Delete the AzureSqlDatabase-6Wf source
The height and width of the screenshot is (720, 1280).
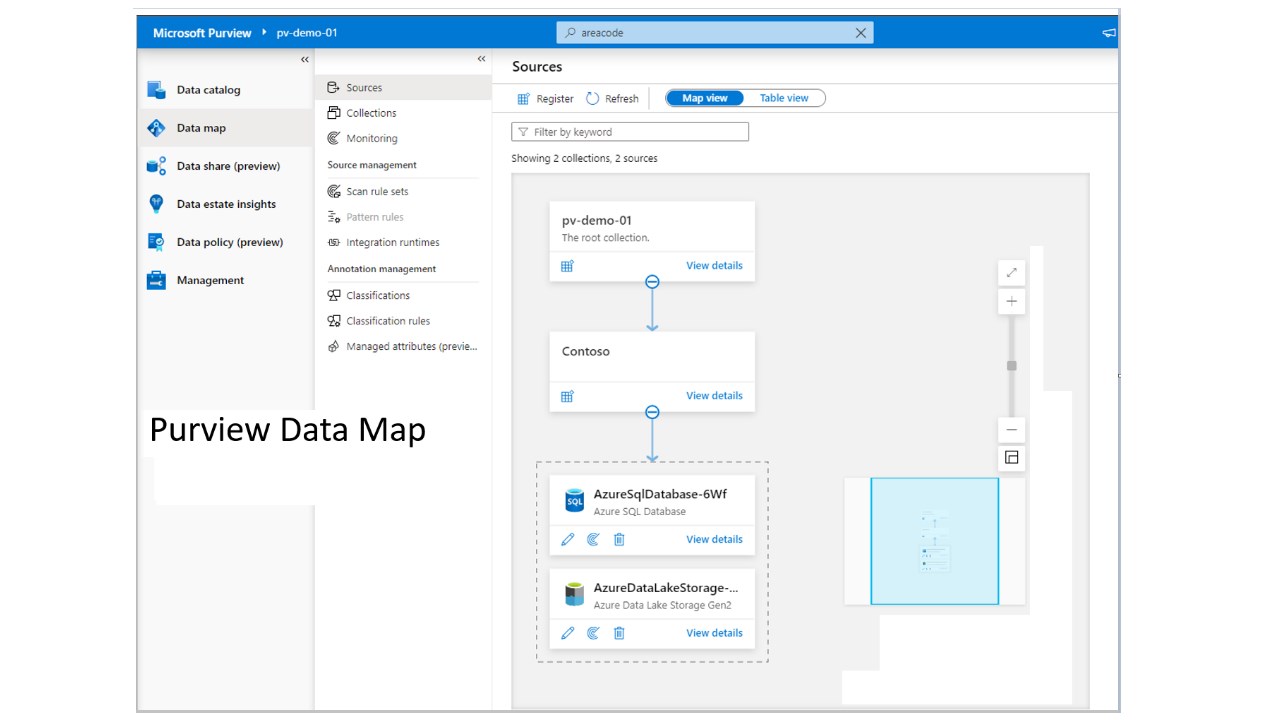(x=619, y=539)
